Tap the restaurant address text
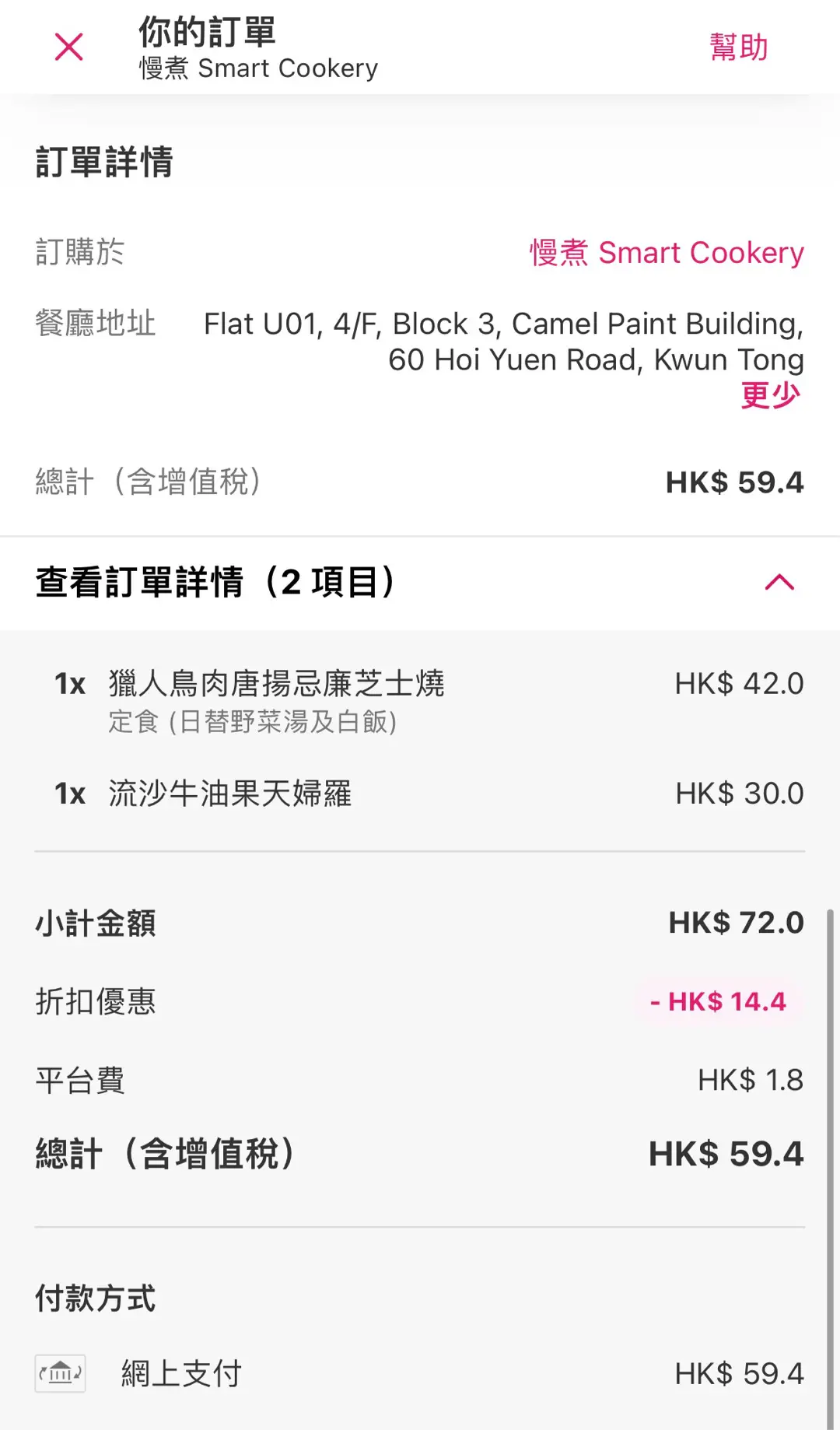Screen dimensions: 840x1430 click(x=503, y=342)
